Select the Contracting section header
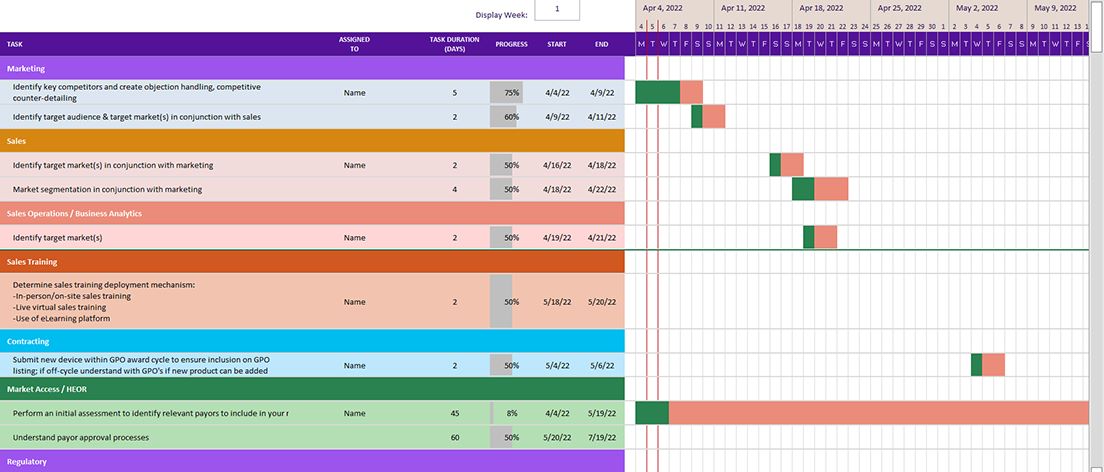1104x472 pixels. click(312, 341)
